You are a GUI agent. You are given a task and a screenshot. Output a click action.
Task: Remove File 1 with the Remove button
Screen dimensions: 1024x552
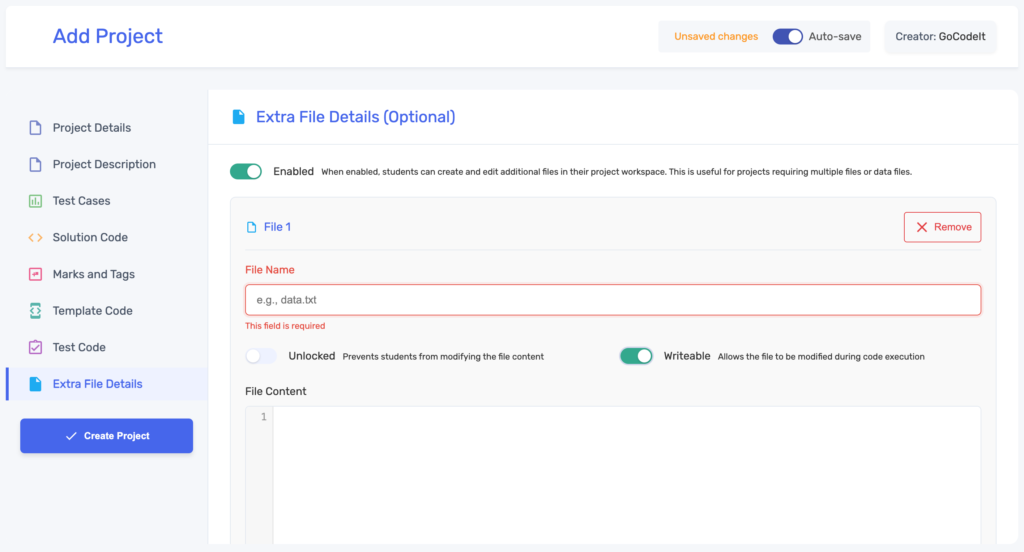[x=942, y=227]
